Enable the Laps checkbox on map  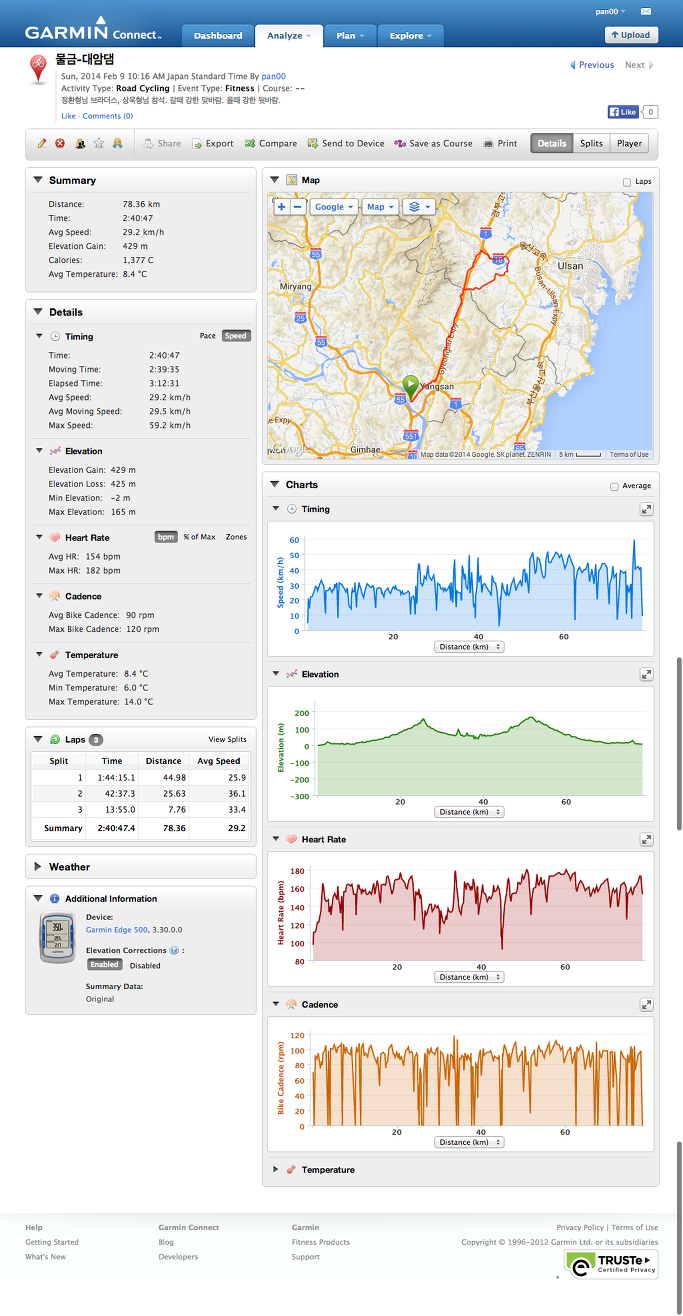(x=627, y=182)
